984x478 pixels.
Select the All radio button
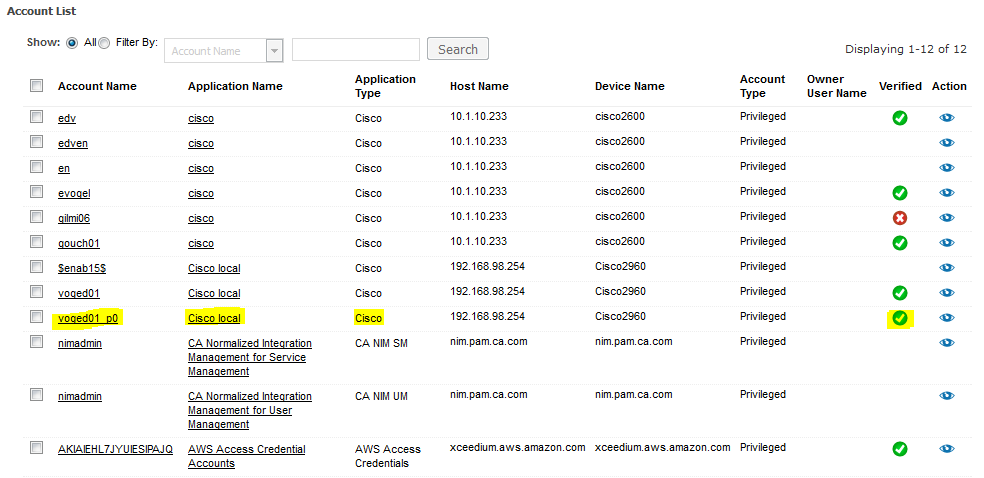[72, 44]
